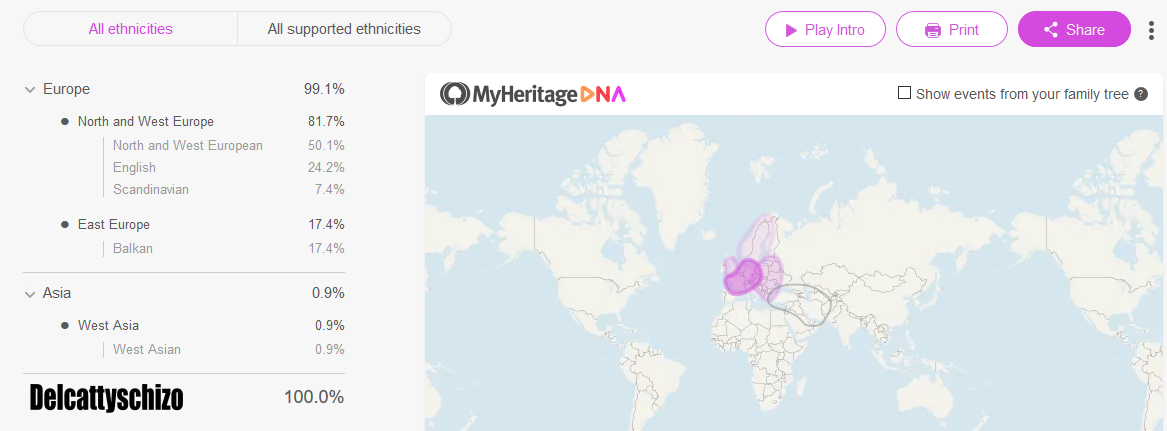Click the help question mark icon

(1141, 94)
